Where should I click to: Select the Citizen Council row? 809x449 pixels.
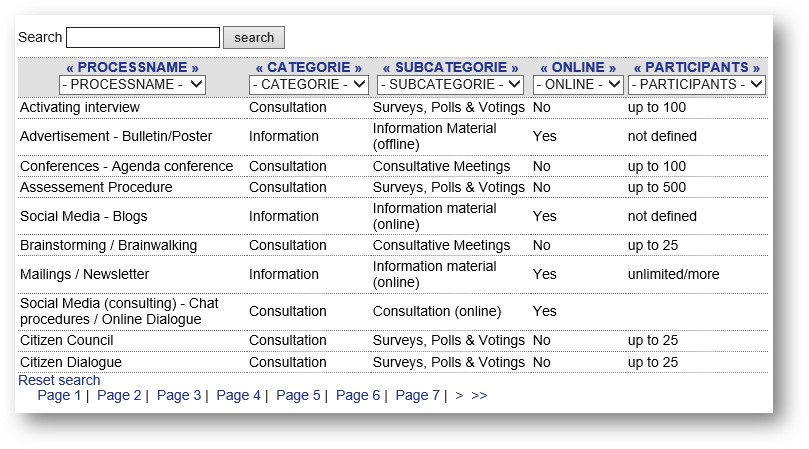(393, 341)
